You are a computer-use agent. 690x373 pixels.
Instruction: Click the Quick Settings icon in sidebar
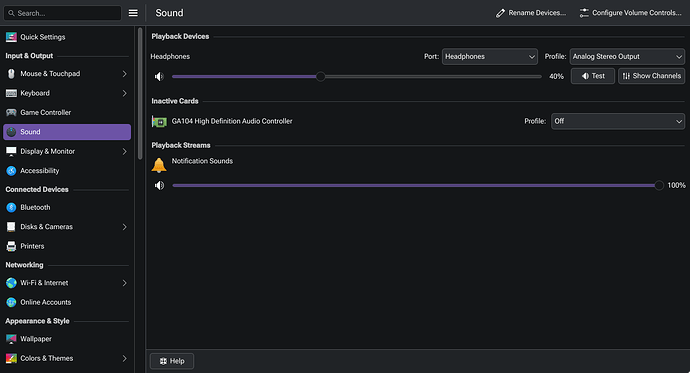click(x=11, y=37)
